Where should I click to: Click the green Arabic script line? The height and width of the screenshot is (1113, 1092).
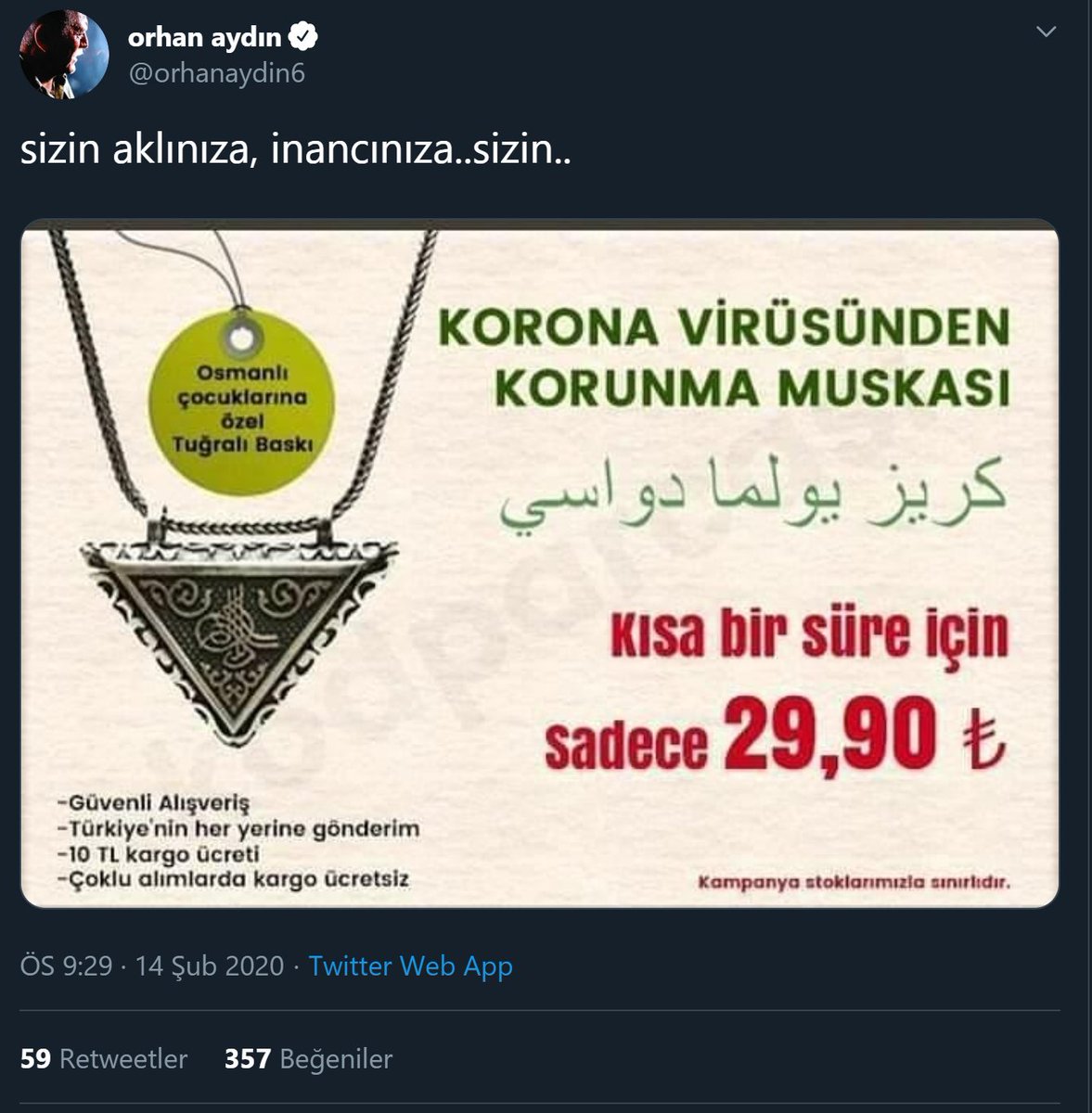753,492
